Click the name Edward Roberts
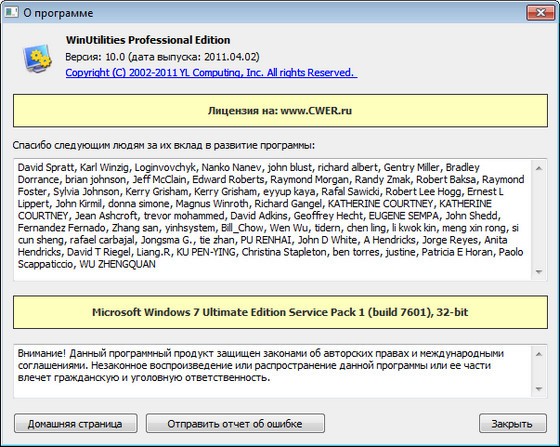Image resolution: width=560 pixels, height=447 pixels. click(228, 179)
